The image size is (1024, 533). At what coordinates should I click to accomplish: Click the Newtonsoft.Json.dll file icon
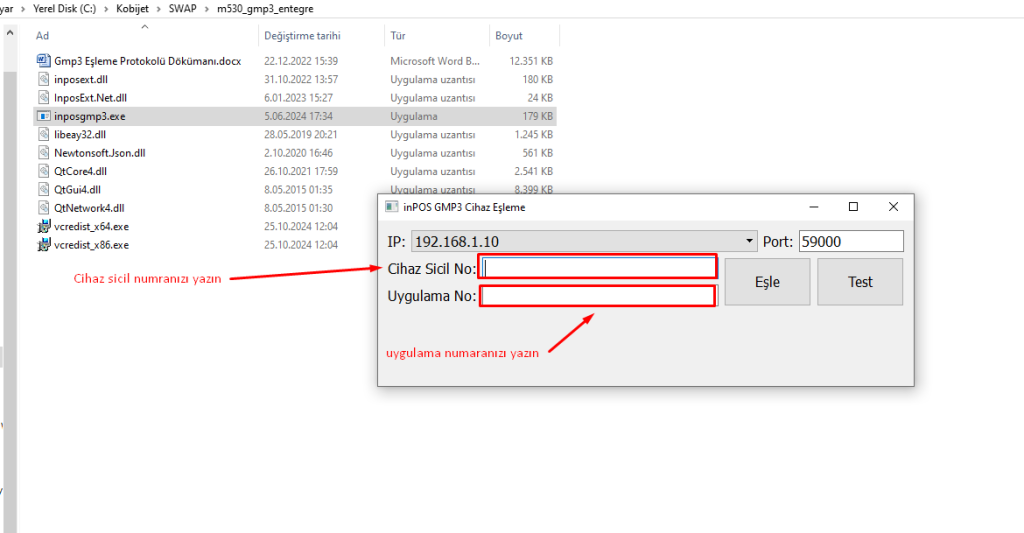(x=44, y=153)
